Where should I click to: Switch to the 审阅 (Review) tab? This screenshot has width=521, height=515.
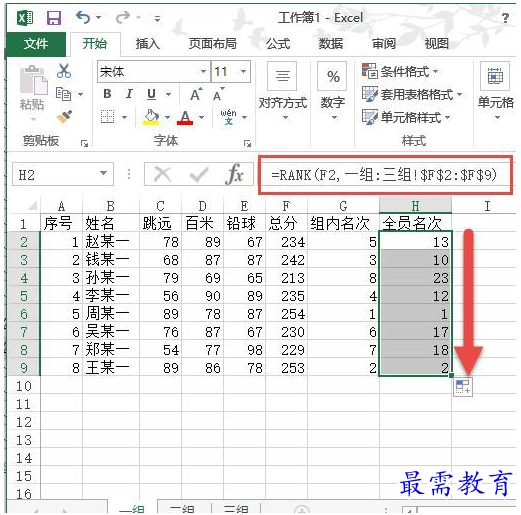384,44
